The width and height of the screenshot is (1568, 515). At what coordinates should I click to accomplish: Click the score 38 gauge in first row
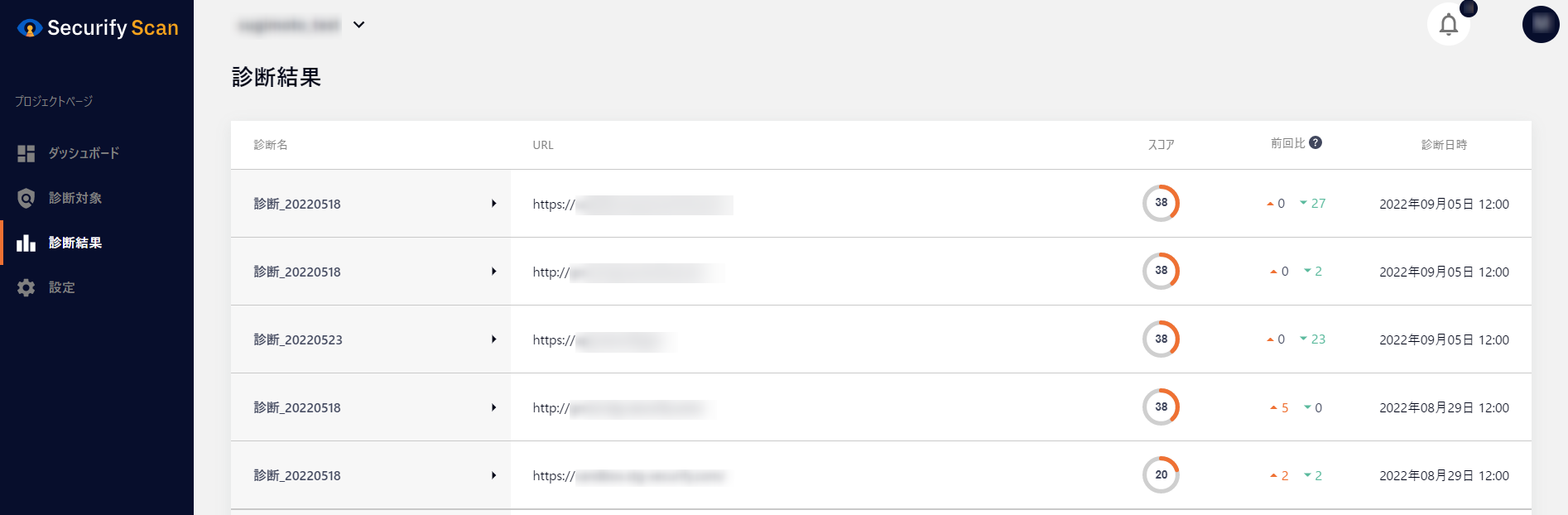1161,203
